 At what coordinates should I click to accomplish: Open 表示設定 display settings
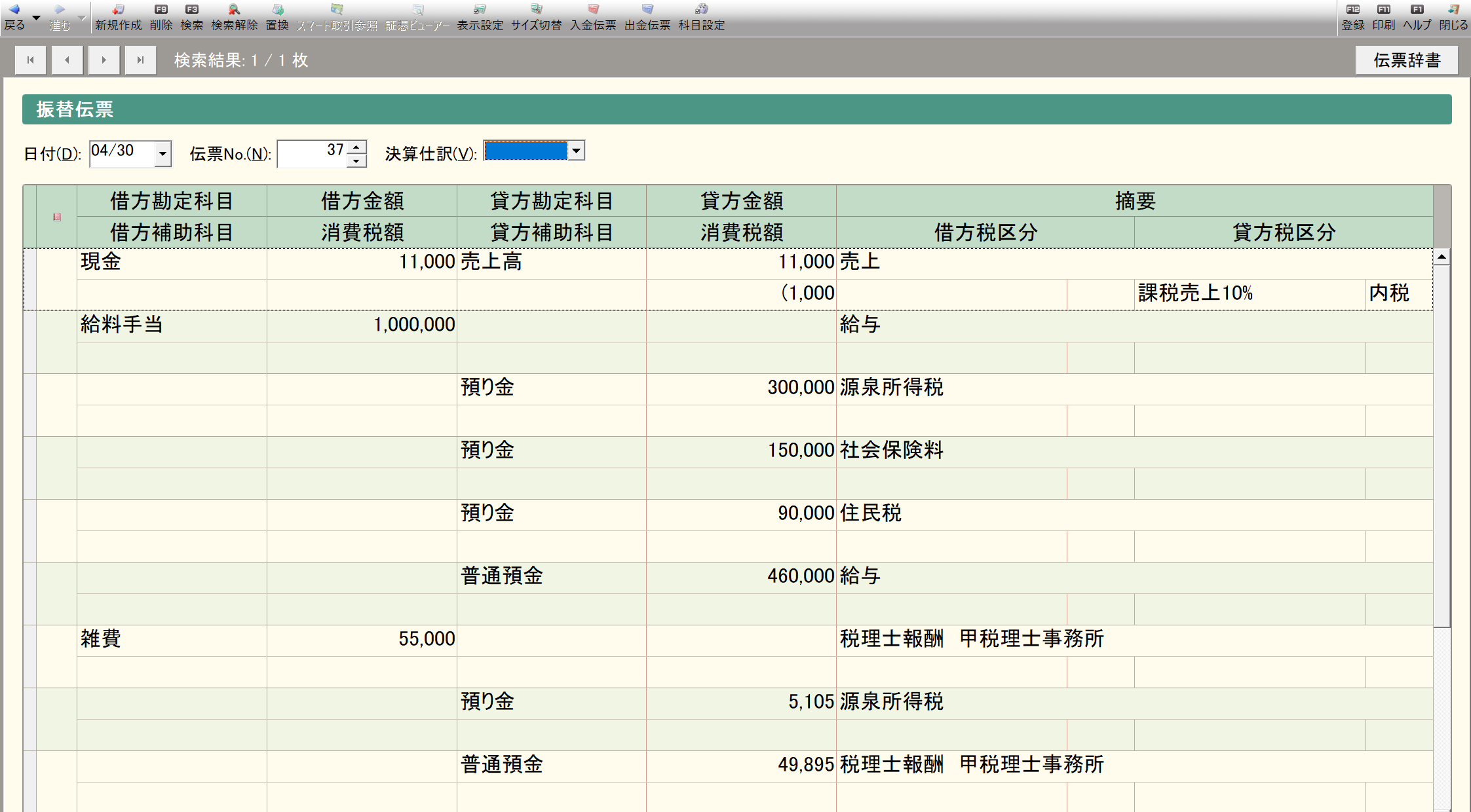pos(480,16)
